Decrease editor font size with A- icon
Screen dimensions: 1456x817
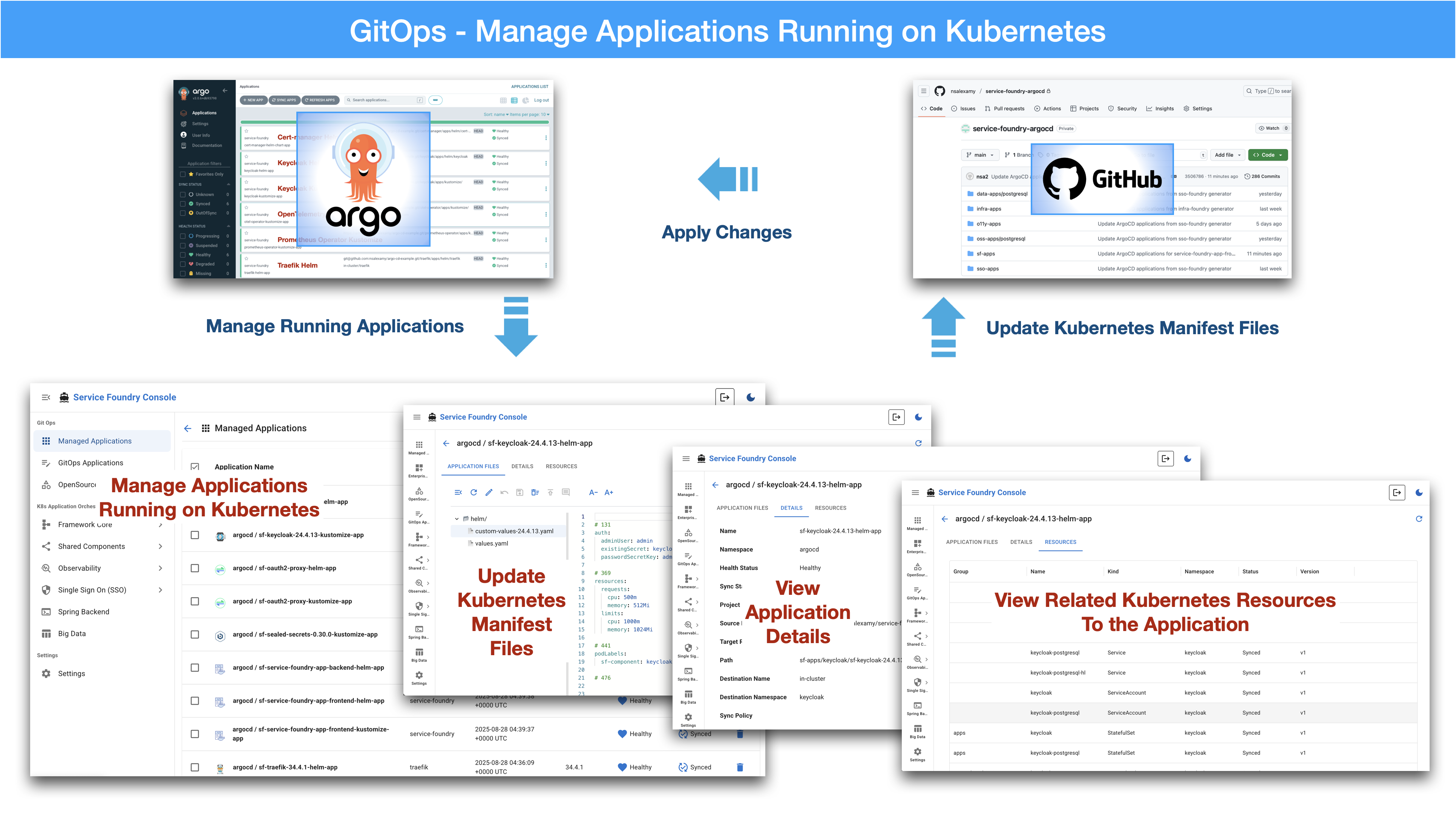coord(593,493)
